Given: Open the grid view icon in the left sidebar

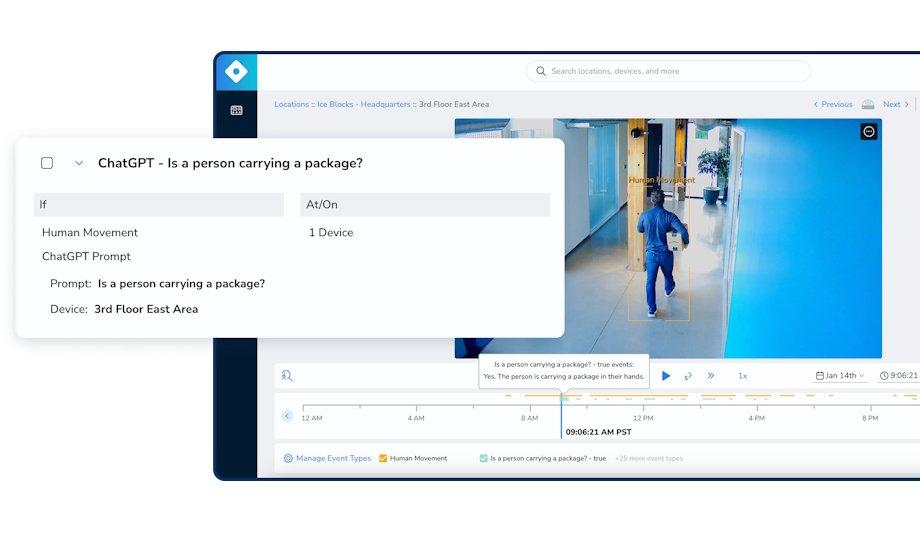Looking at the screenshot, I should [x=237, y=110].
